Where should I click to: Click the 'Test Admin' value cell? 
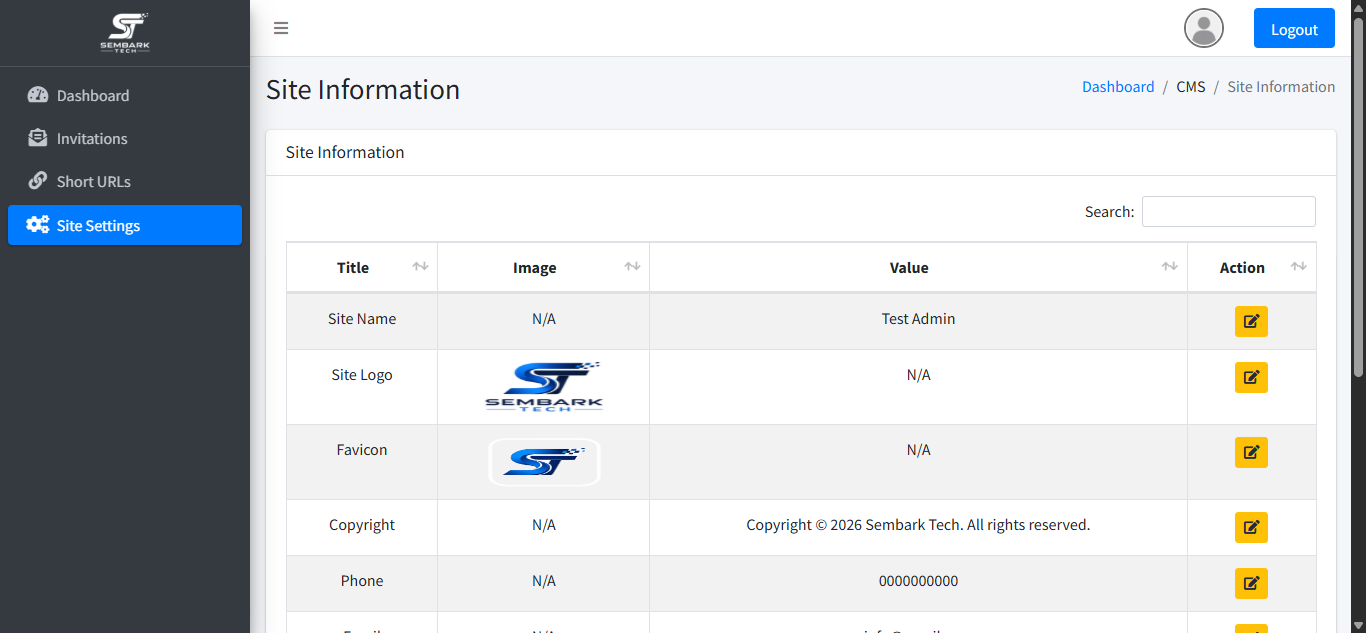point(919,319)
